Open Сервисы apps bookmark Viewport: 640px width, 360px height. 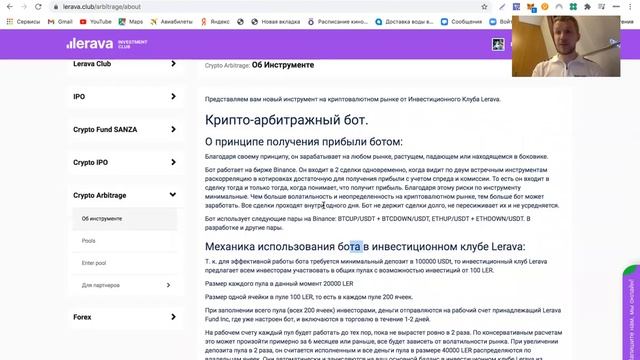coord(23,22)
